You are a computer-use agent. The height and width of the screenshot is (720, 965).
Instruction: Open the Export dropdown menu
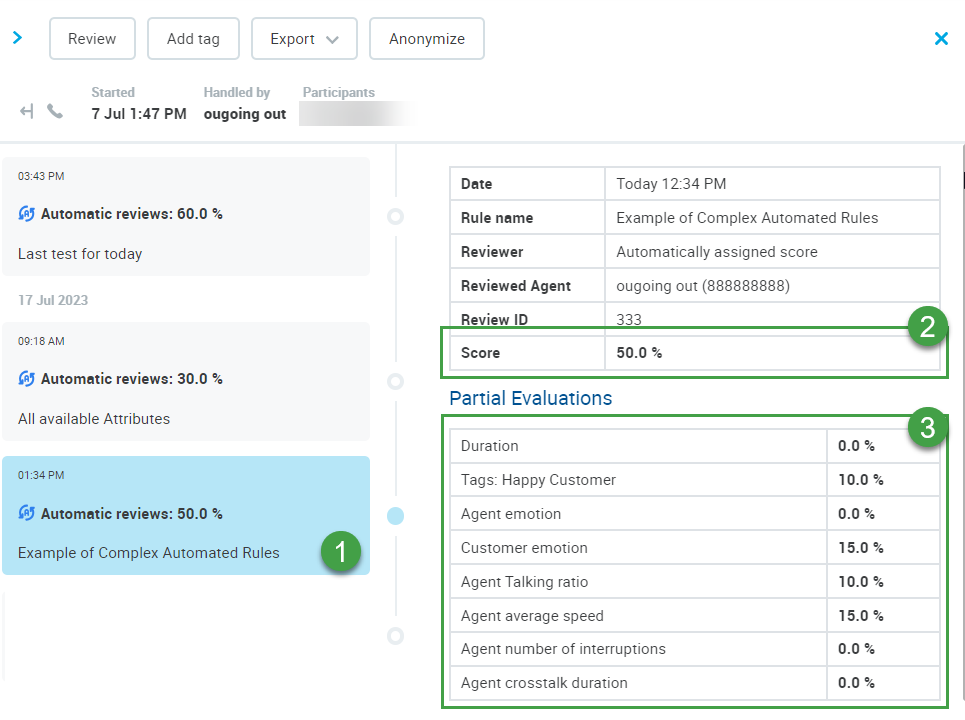point(304,39)
